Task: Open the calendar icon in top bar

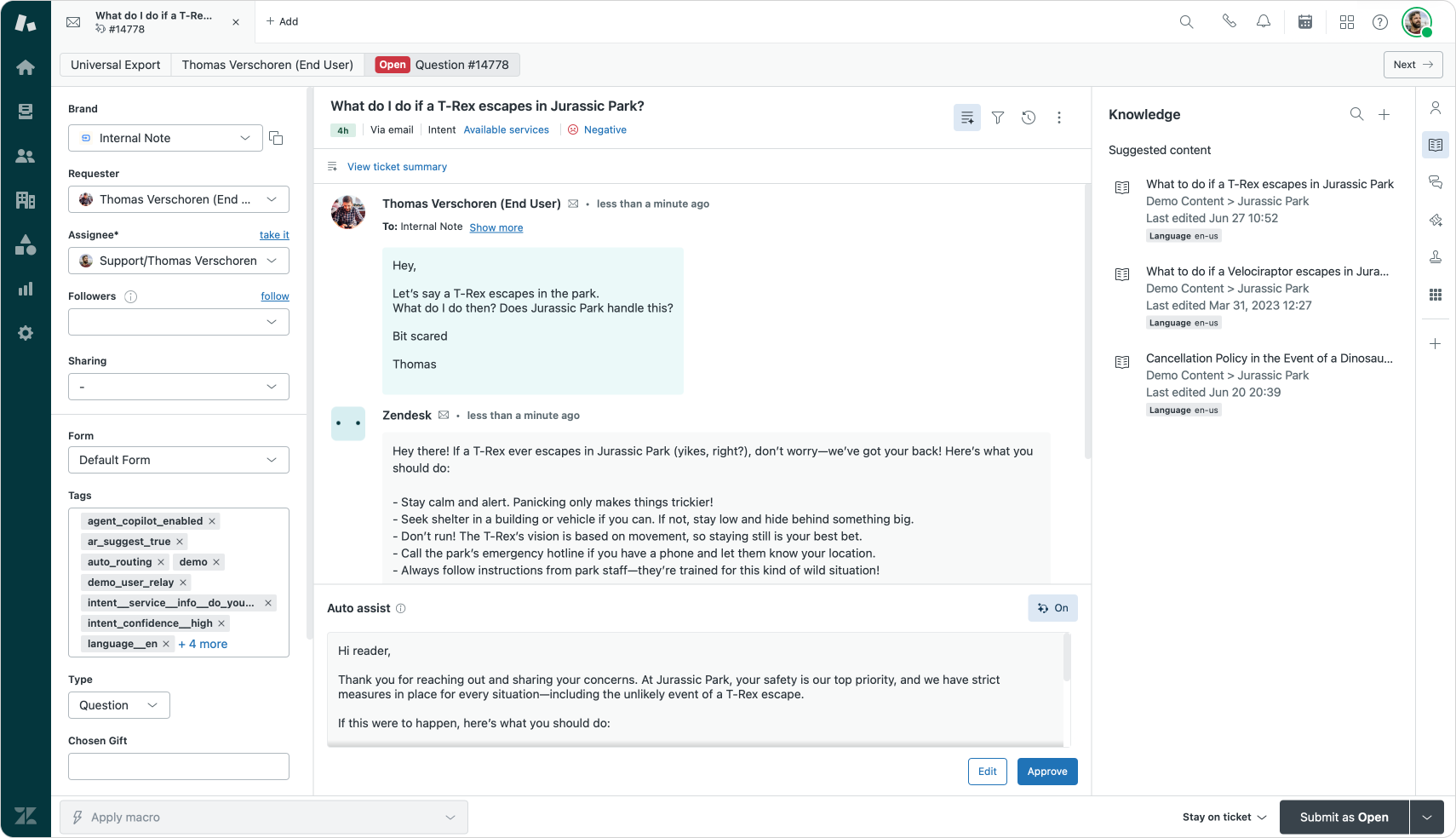Action: click(1304, 22)
